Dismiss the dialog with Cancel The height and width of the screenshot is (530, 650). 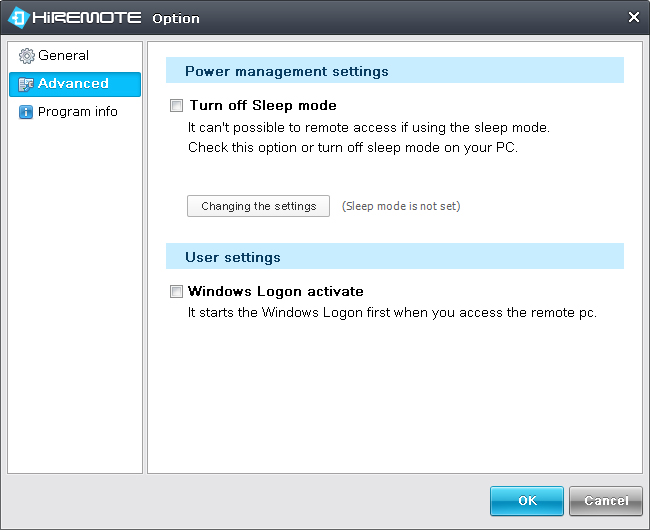coord(606,501)
